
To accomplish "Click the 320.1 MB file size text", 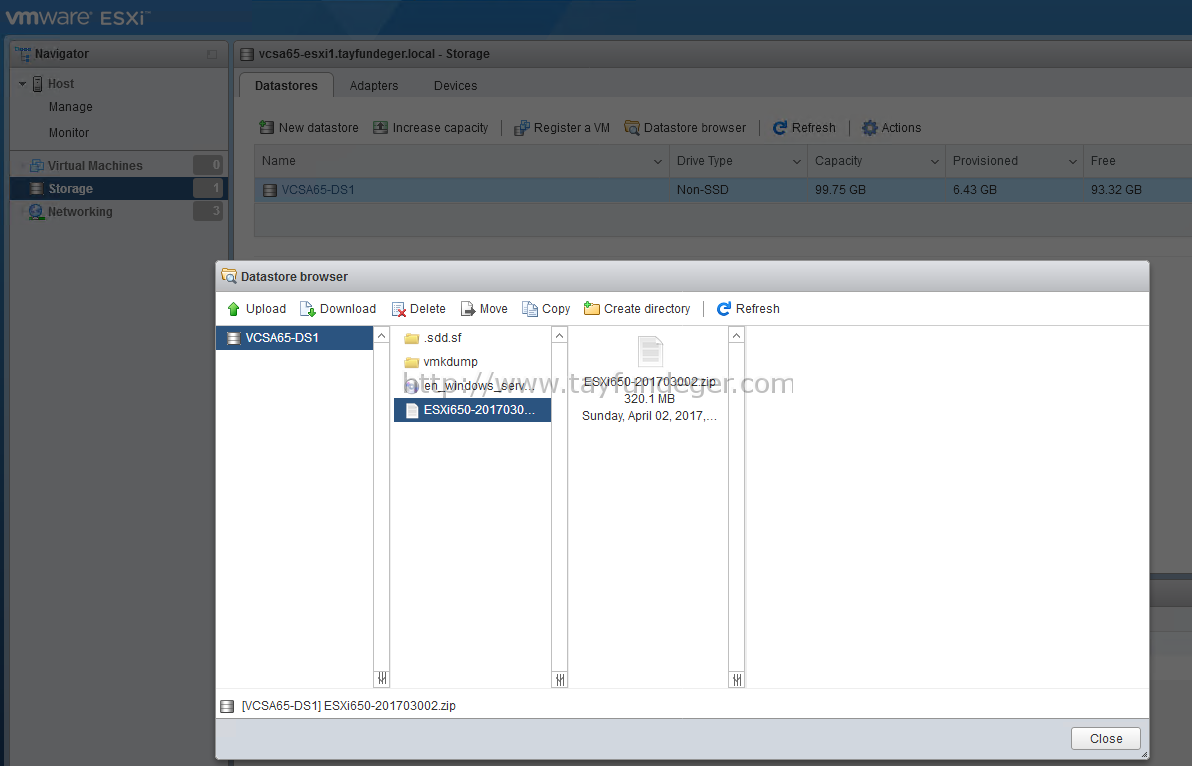I will pos(649,399).
